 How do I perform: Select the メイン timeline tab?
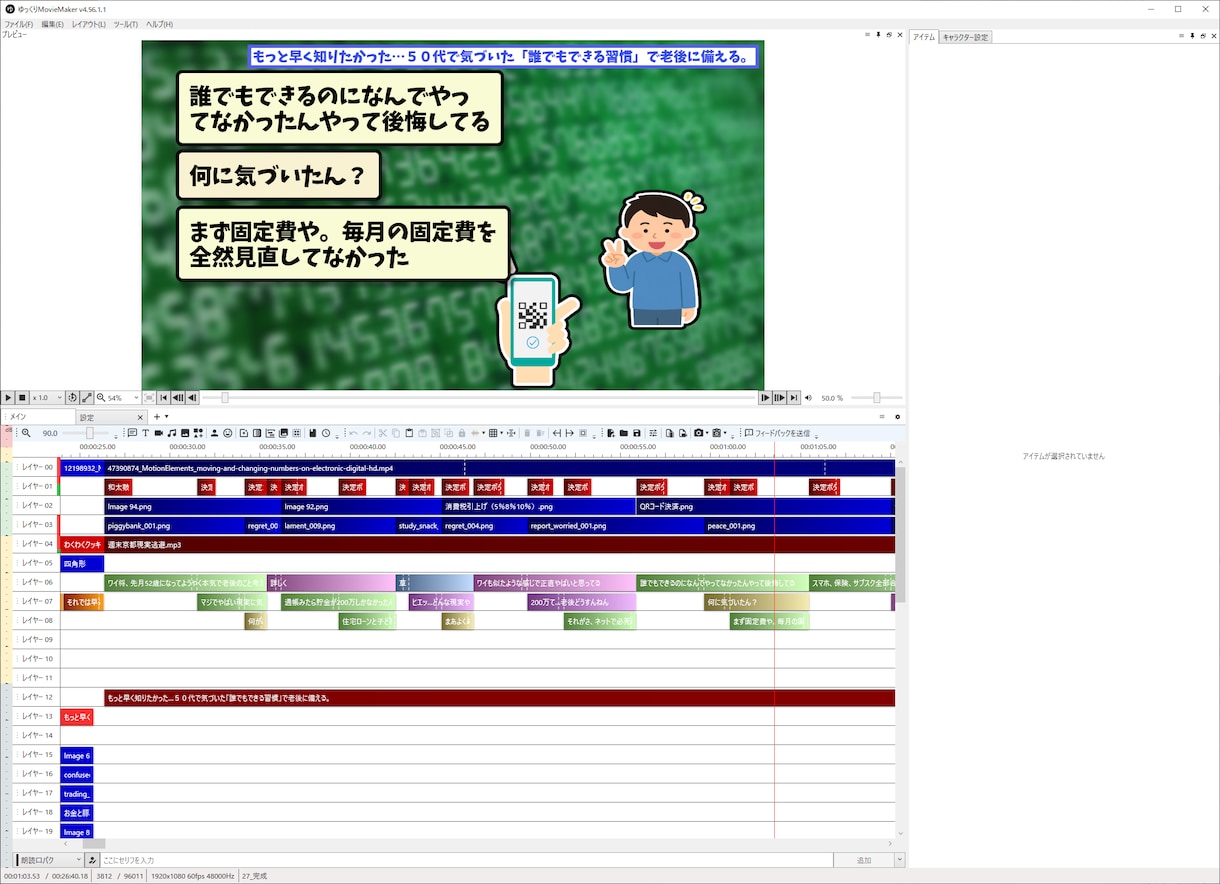(38, 417)
